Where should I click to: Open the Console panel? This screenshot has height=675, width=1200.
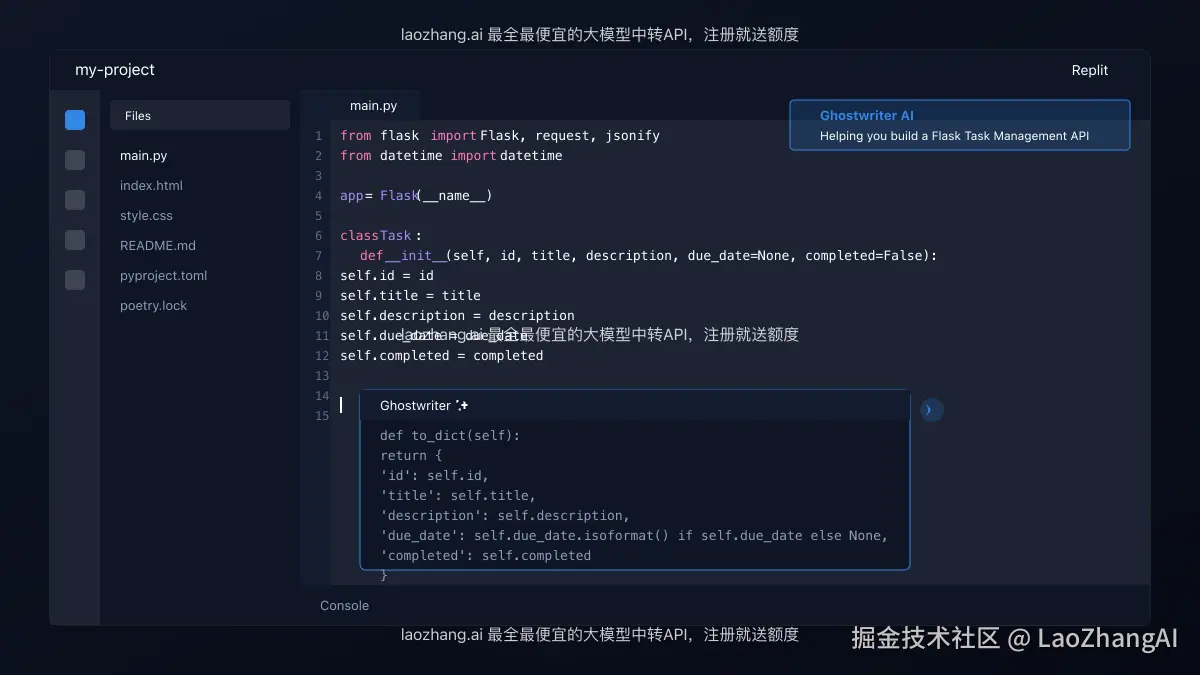pos(344,605)
